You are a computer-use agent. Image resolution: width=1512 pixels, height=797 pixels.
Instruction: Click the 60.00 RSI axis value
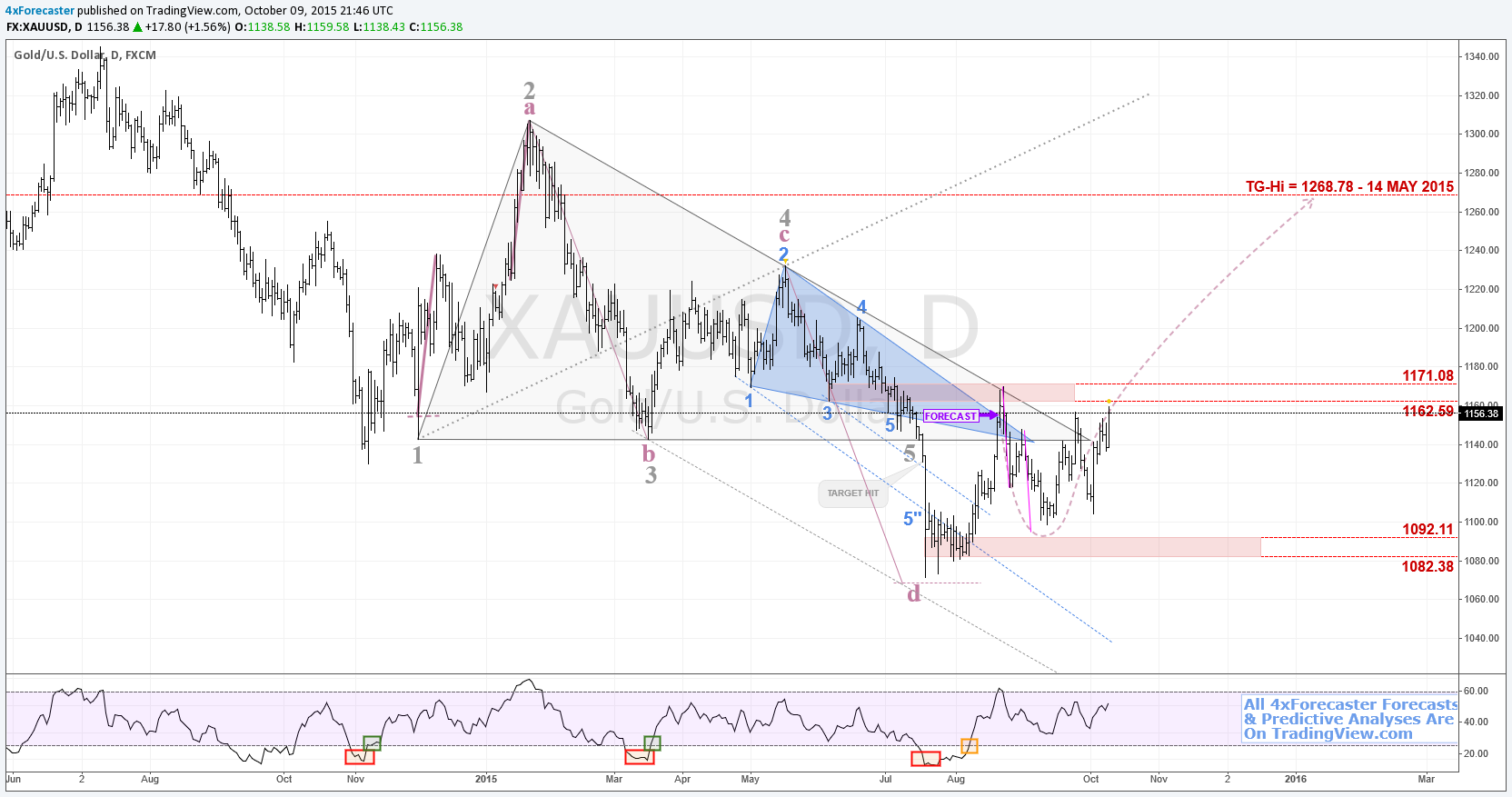pos(1477,691)
